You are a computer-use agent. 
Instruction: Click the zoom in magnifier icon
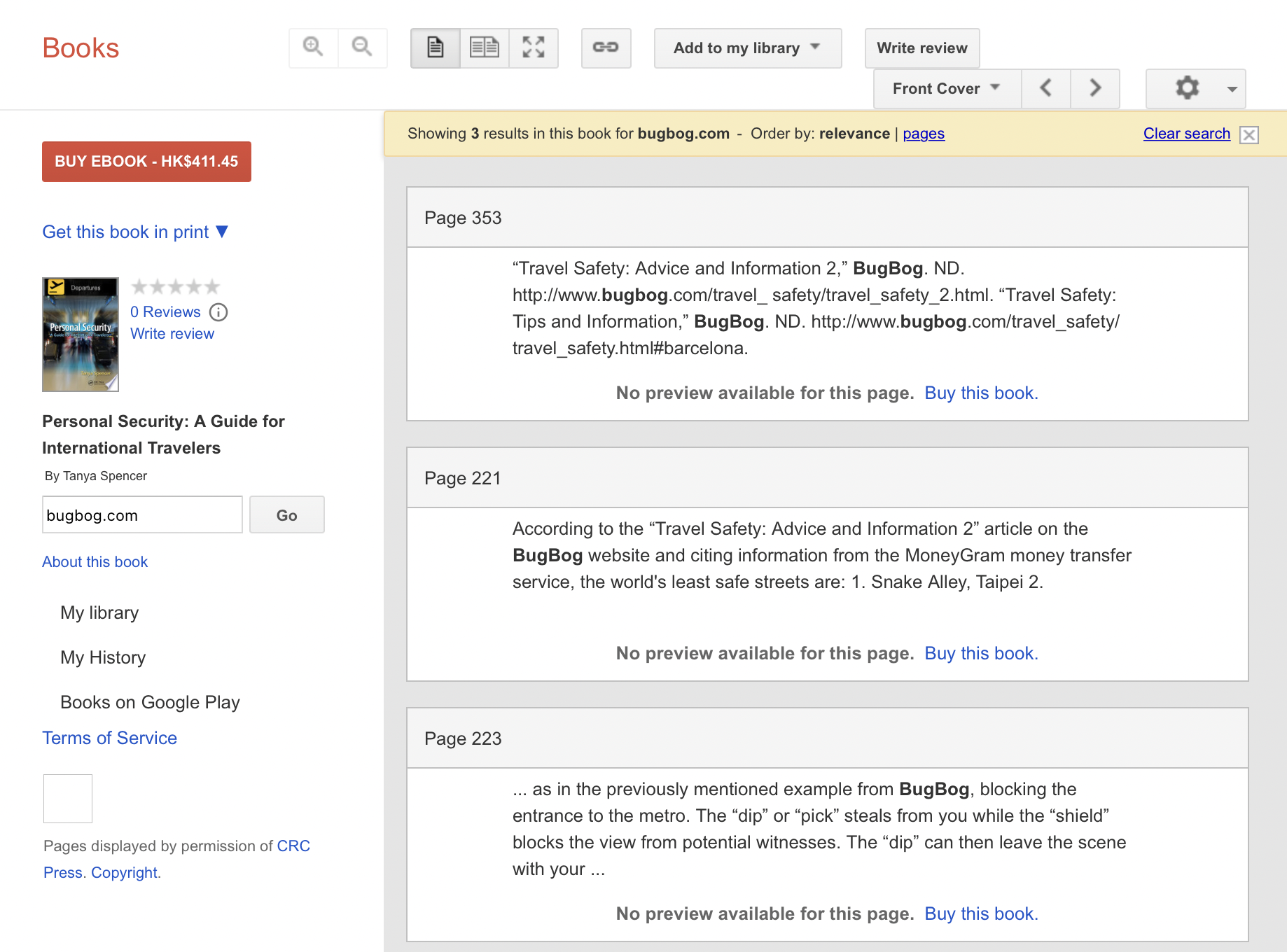tap(313, 48)
